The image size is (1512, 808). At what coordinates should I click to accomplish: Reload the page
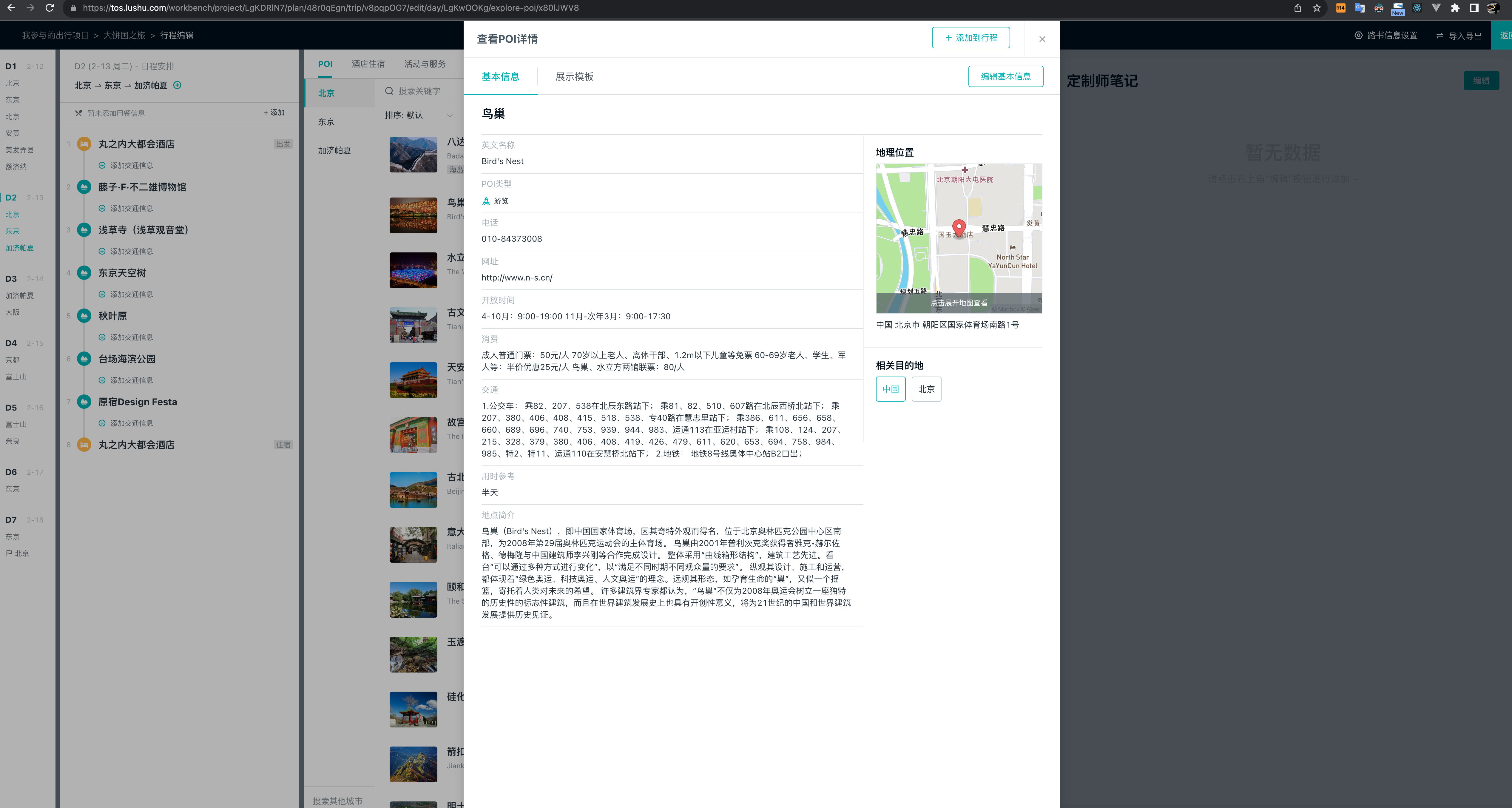pyautogui.click(x=50, y=8)
